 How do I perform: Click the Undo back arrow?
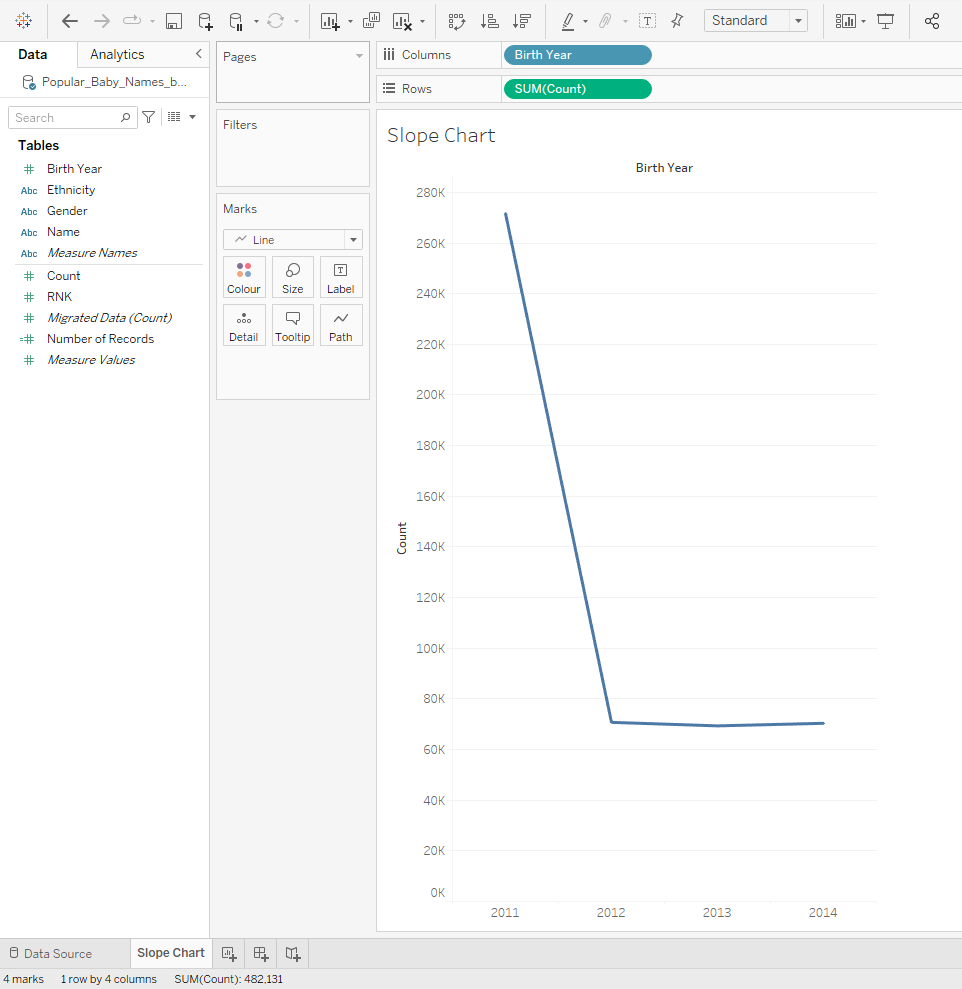click(x=70, y=21)
